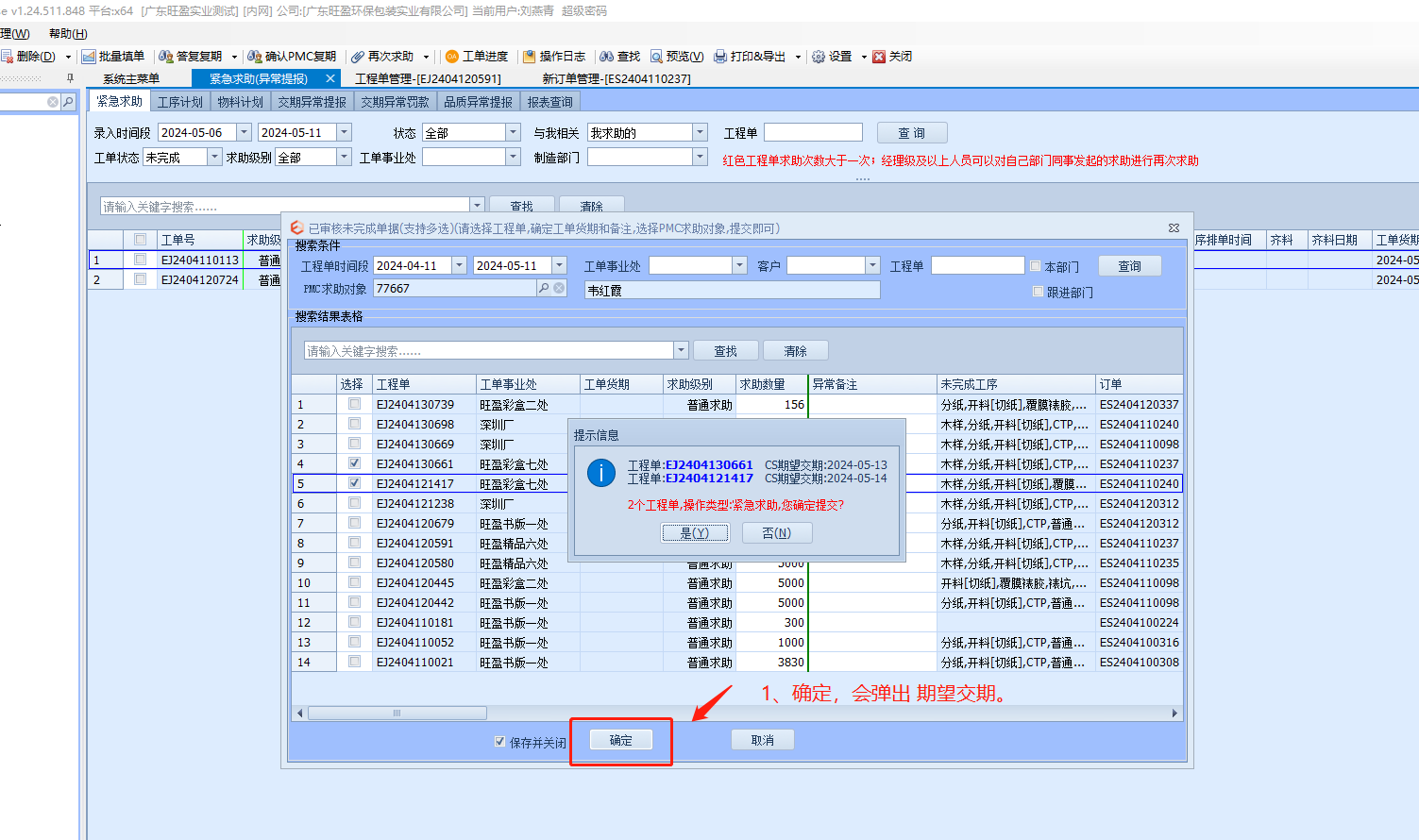Toggle the 跟进部门 checkbox
1419x840 pixels.
click(1039, 292)
